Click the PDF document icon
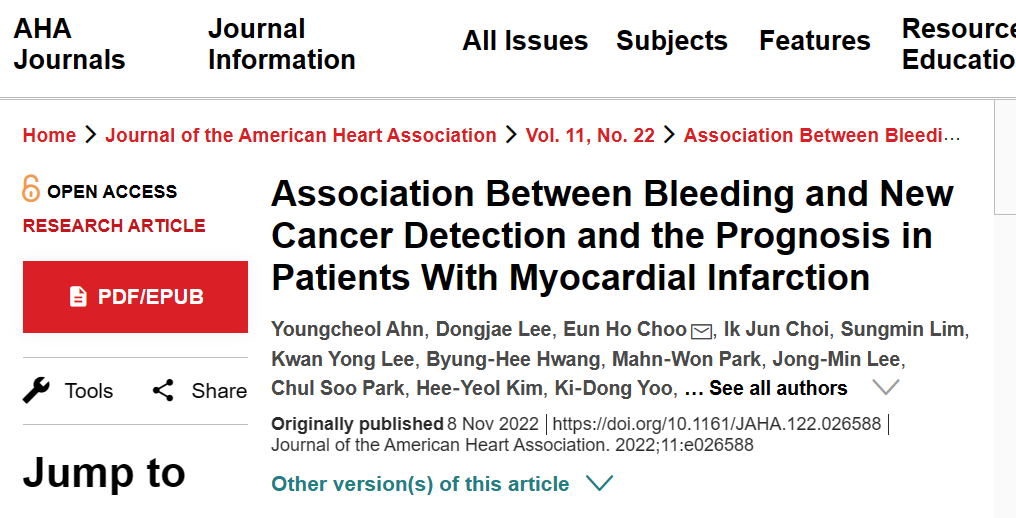Viewport: 1016px width, 518px height. click(78, 296)
